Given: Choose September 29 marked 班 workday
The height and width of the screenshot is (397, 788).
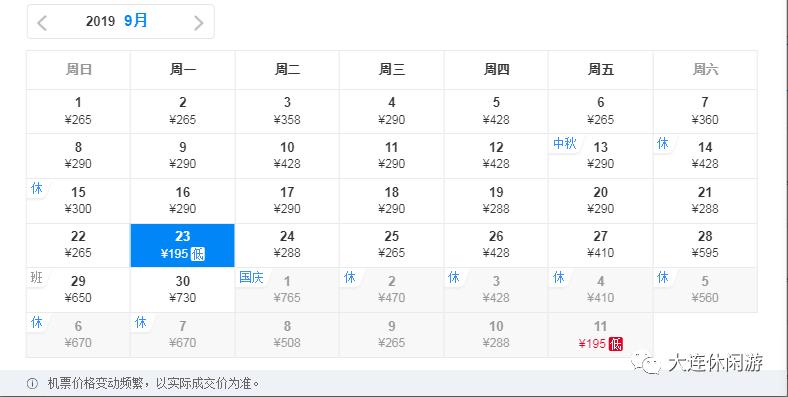Looking at the screenshot, I should coord(78,290).
